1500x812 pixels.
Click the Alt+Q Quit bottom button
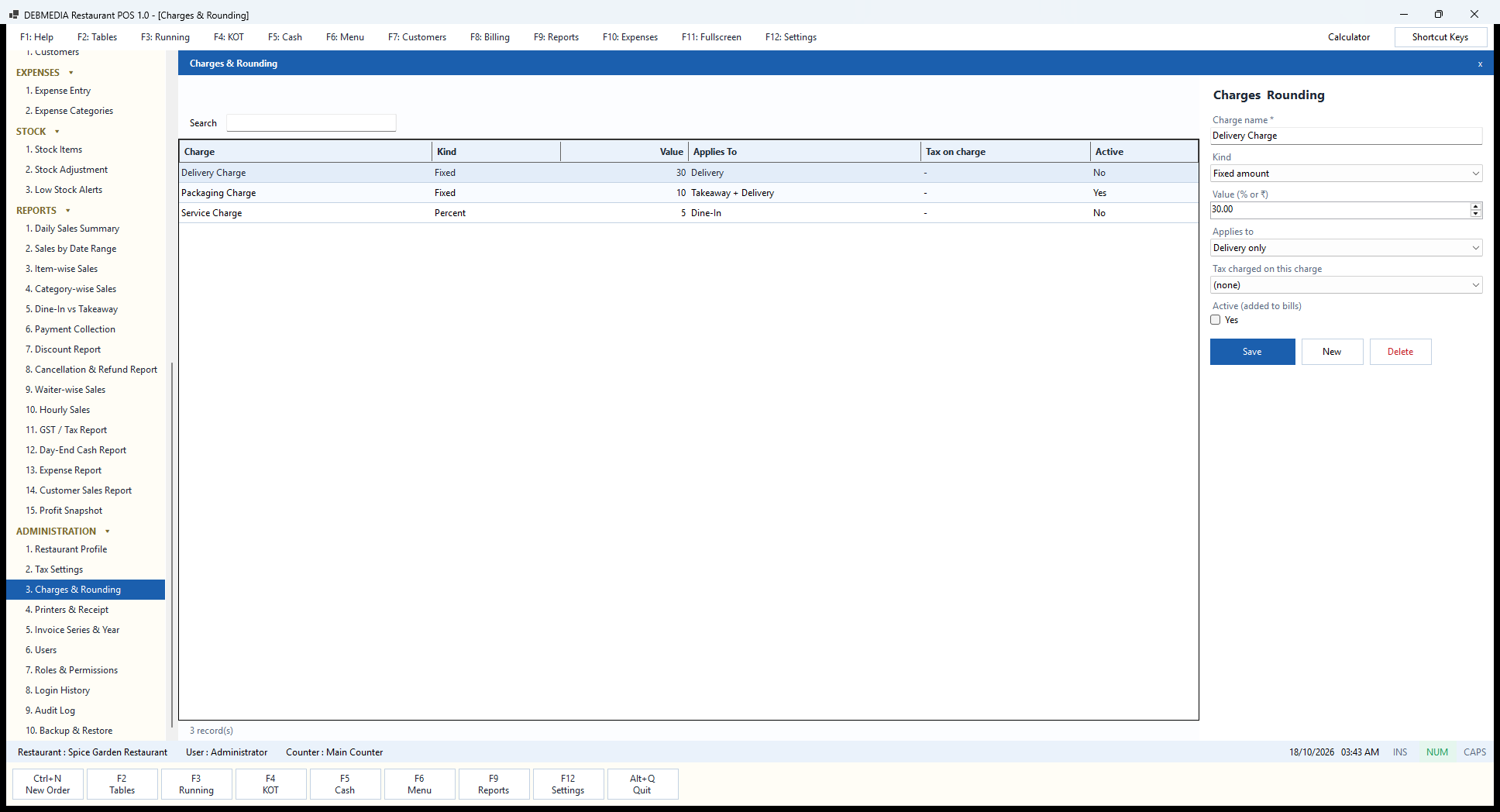[642, 784]
